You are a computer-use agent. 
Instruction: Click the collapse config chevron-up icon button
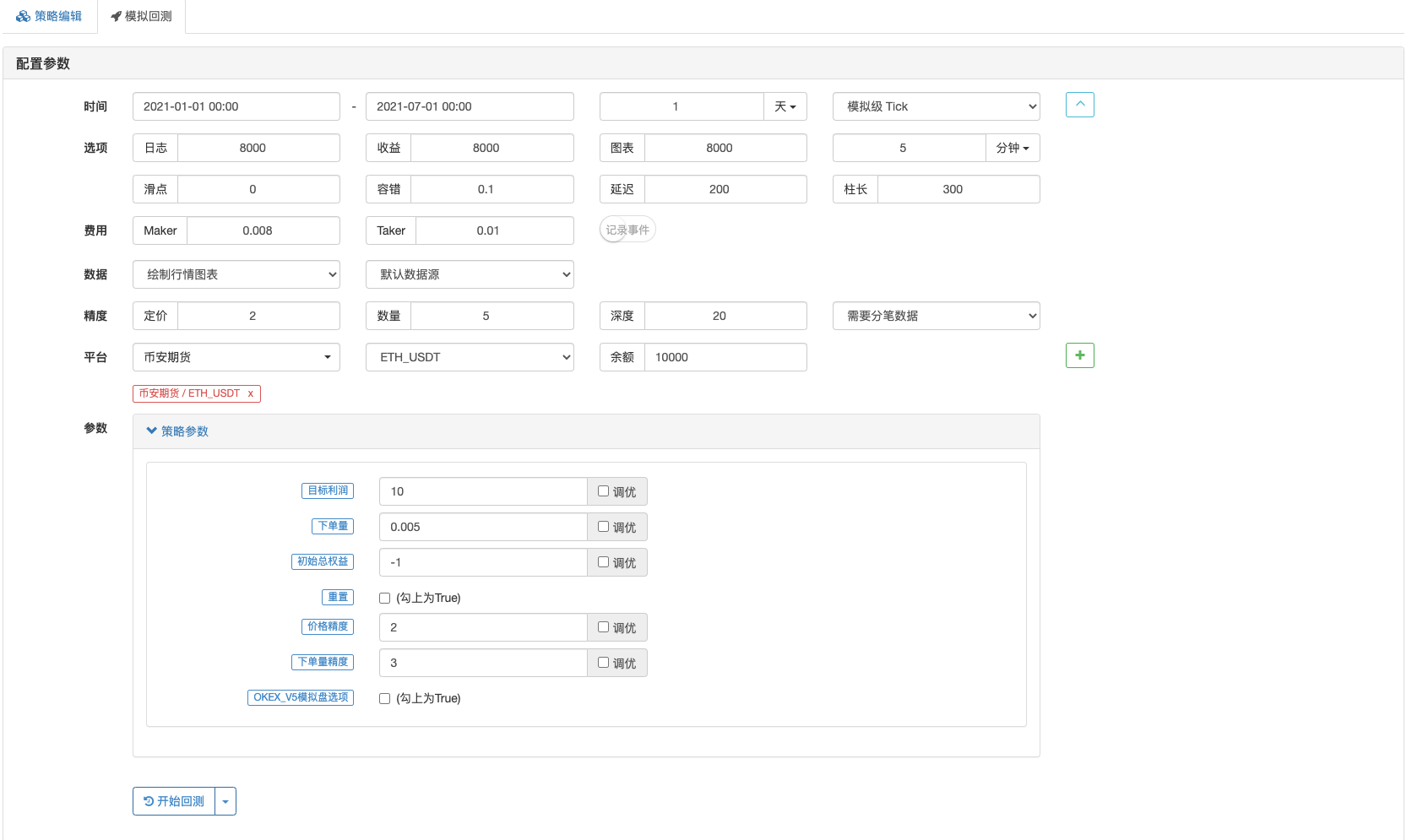coord(1079,105)
